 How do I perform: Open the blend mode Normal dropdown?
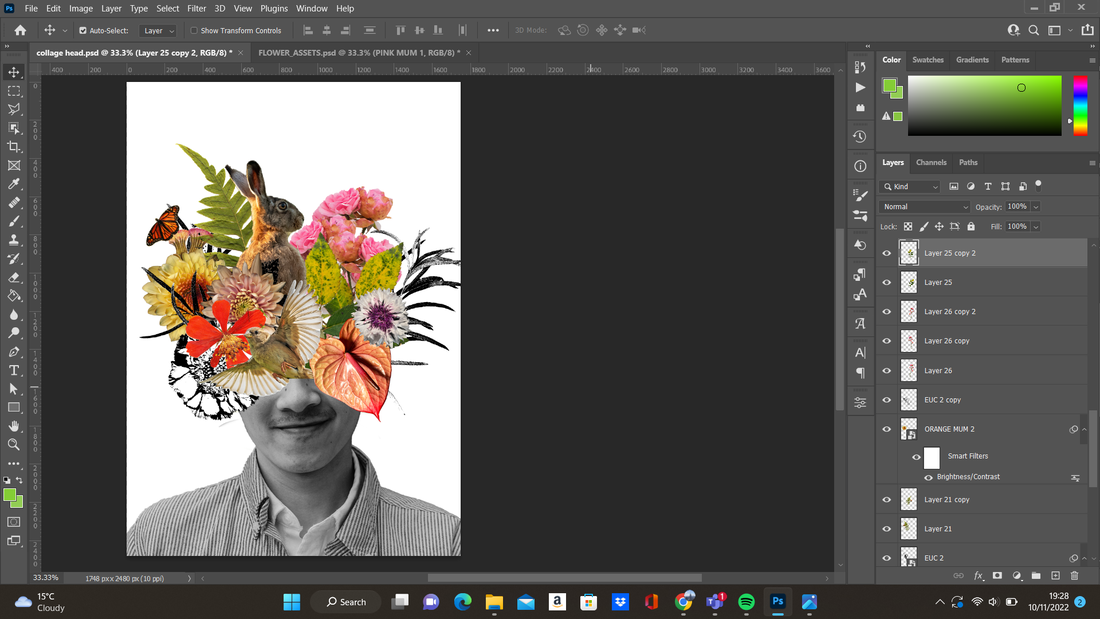pyautogui.click(x=924, y=207)
